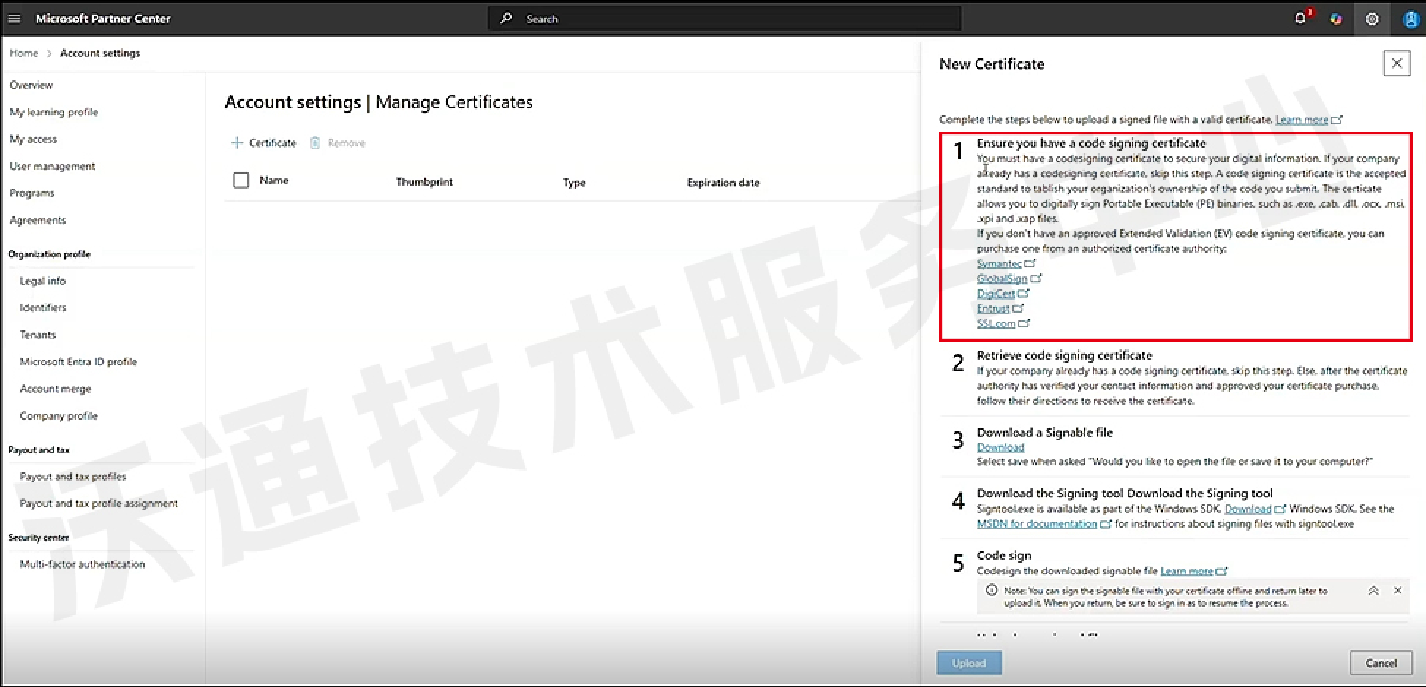Open the DigiCert certificate authority link
1426x687 pixels.
[x=996, y=294]
